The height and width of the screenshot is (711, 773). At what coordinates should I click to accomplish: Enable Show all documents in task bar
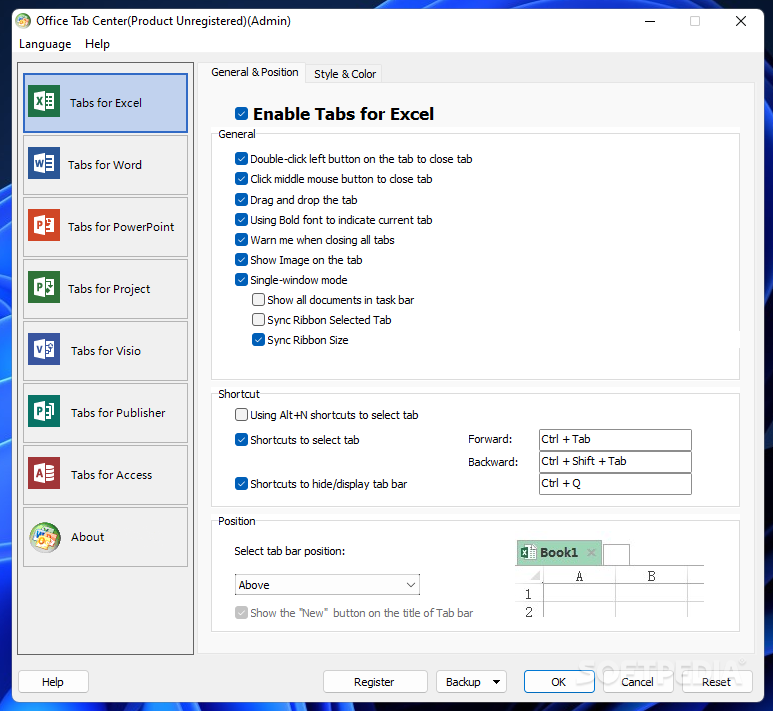(x=258, y=299)
